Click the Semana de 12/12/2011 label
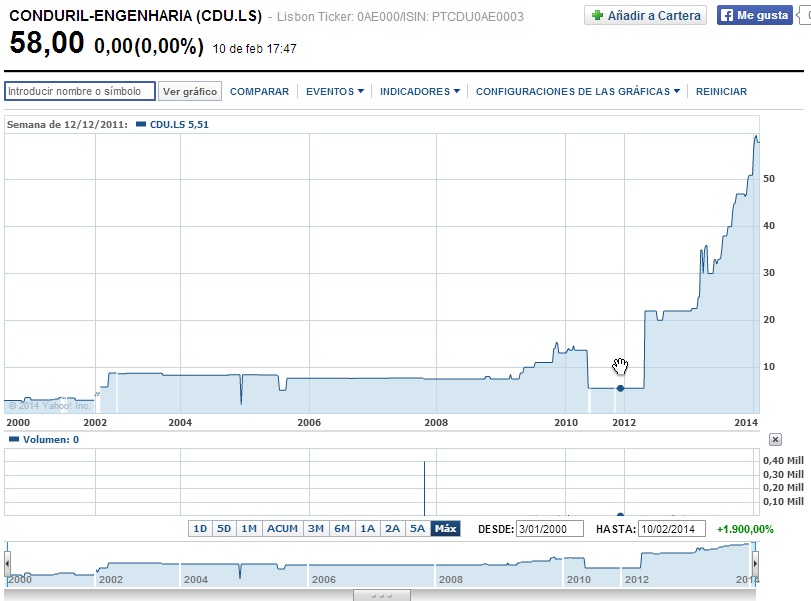The height and width of the screenshot is (601, 811). (67, 125)
